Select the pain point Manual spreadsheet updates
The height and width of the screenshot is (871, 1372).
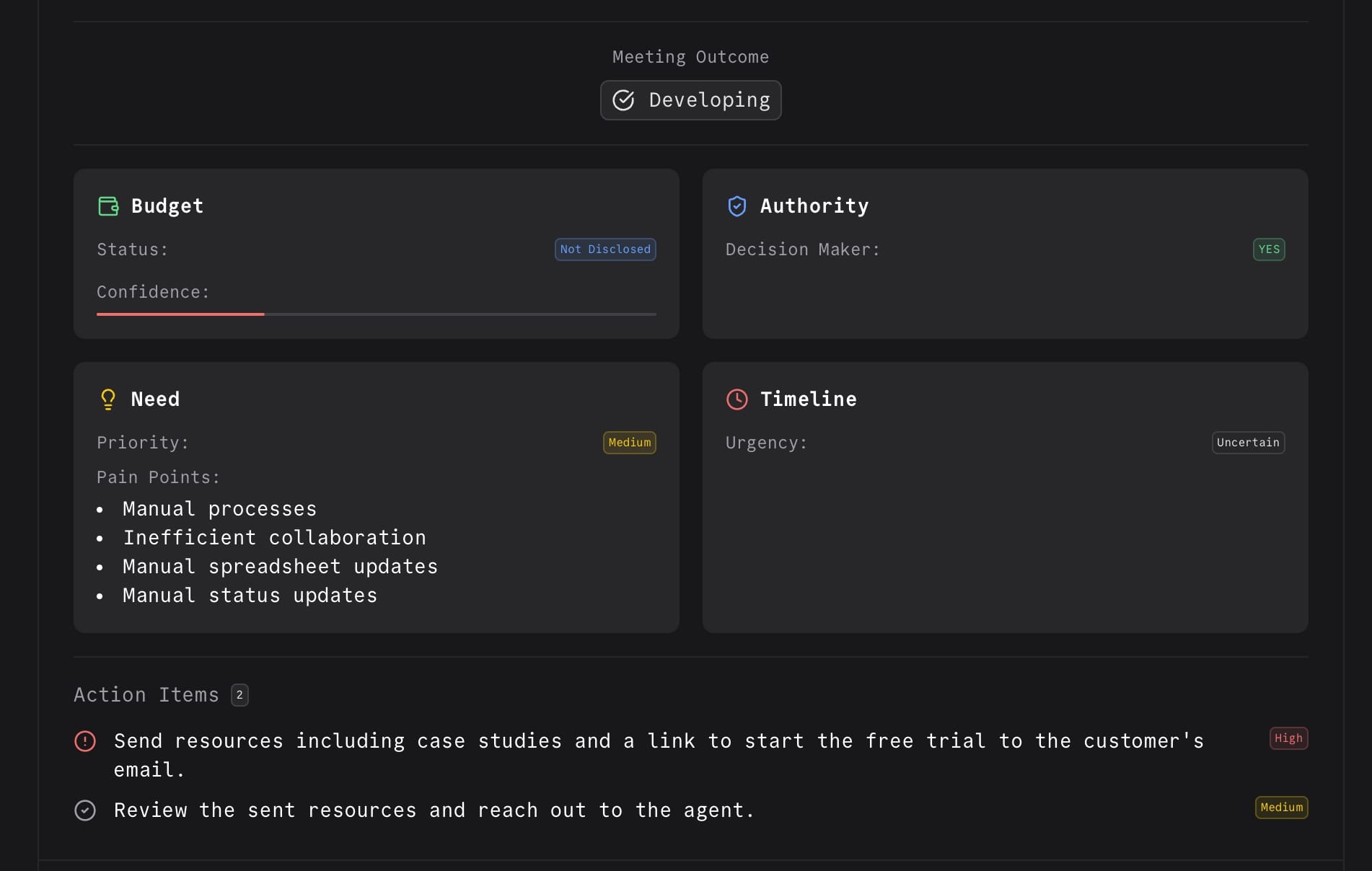[280, 567]
